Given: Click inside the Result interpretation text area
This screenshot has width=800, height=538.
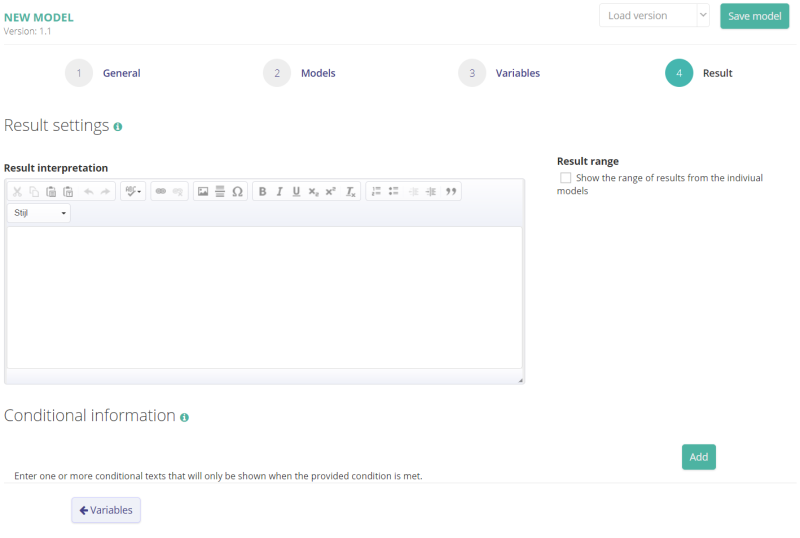Looking at the screenshot, I should tap(264, 297).
